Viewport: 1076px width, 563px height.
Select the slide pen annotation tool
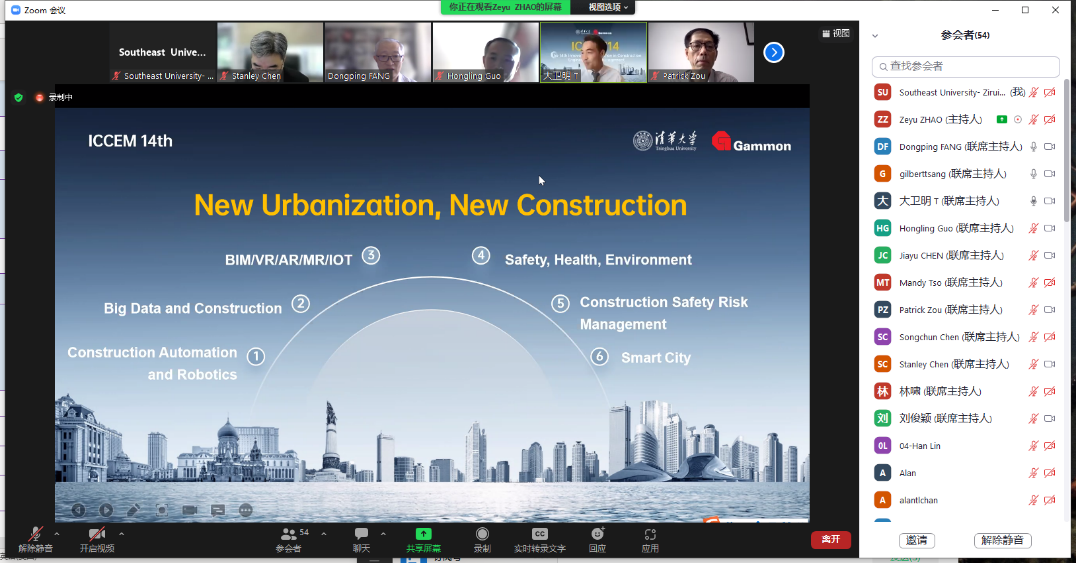[x=134, y=510]
